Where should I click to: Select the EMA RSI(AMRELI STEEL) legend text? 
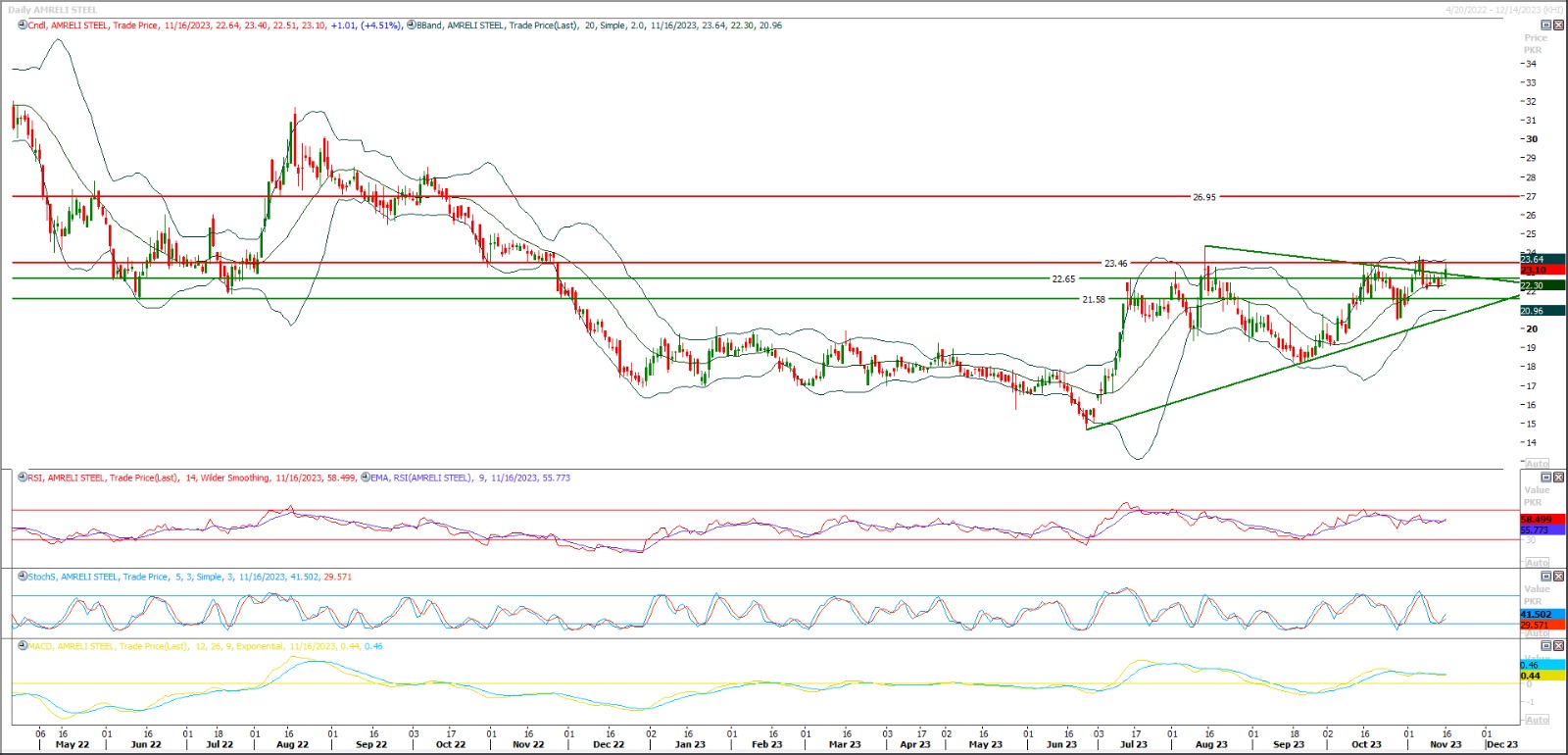point(470,478)
